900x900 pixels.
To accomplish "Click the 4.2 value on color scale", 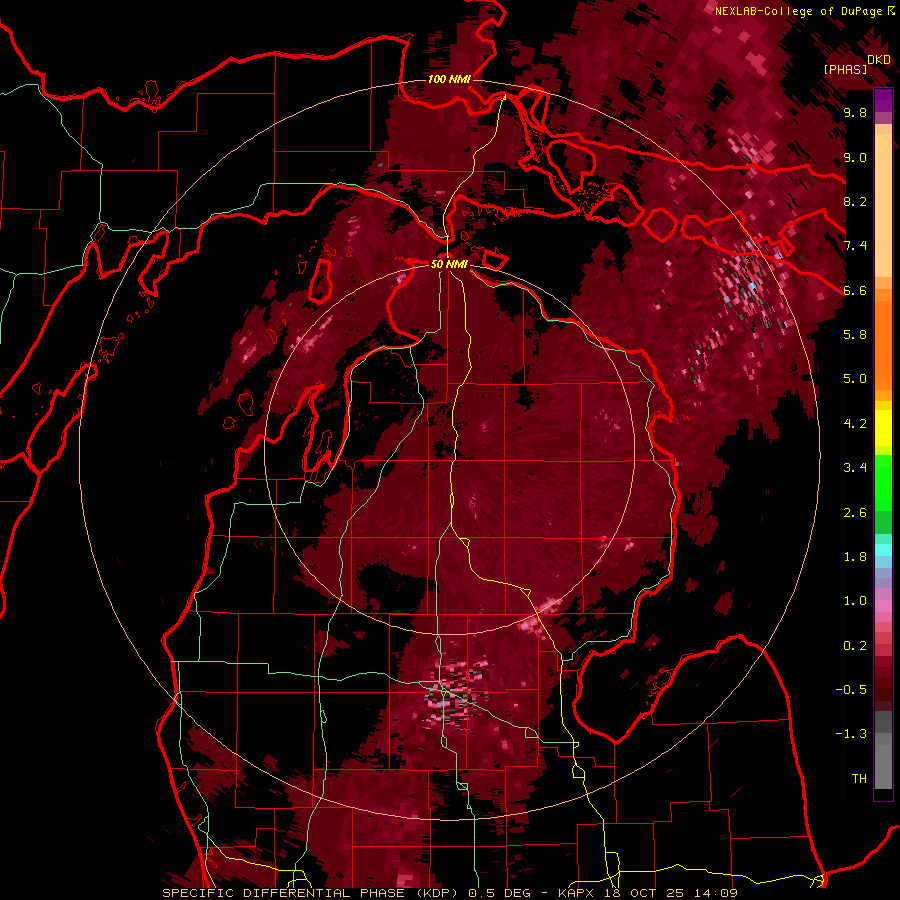I will [855, 424].
